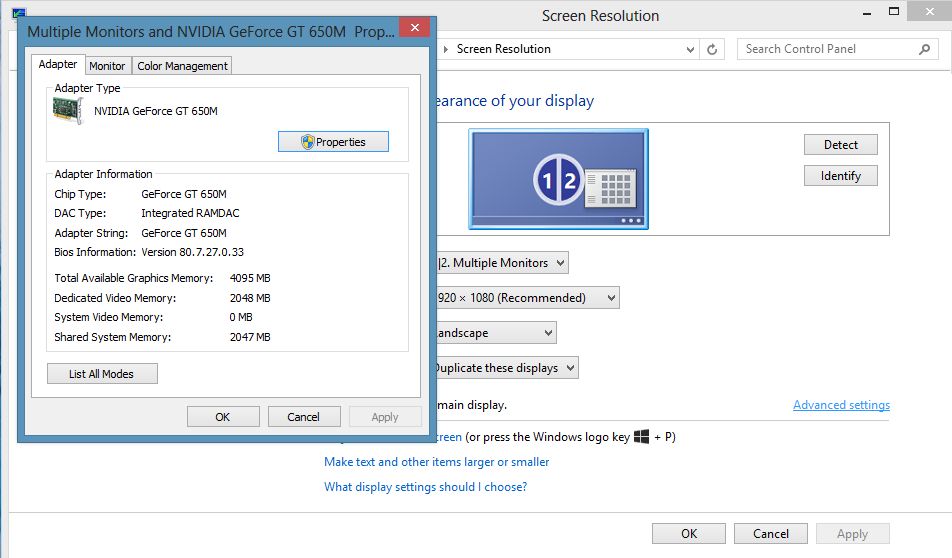Close the Screen Resolution window
This screenshot has height=558, width=952.
point(930,11)
